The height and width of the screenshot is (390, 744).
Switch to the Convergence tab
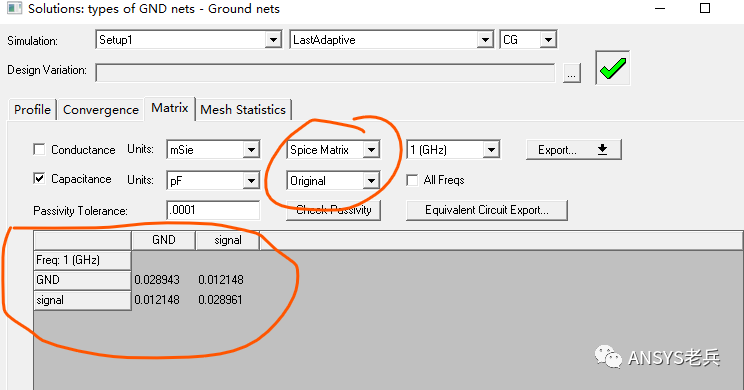click(101, 110)
